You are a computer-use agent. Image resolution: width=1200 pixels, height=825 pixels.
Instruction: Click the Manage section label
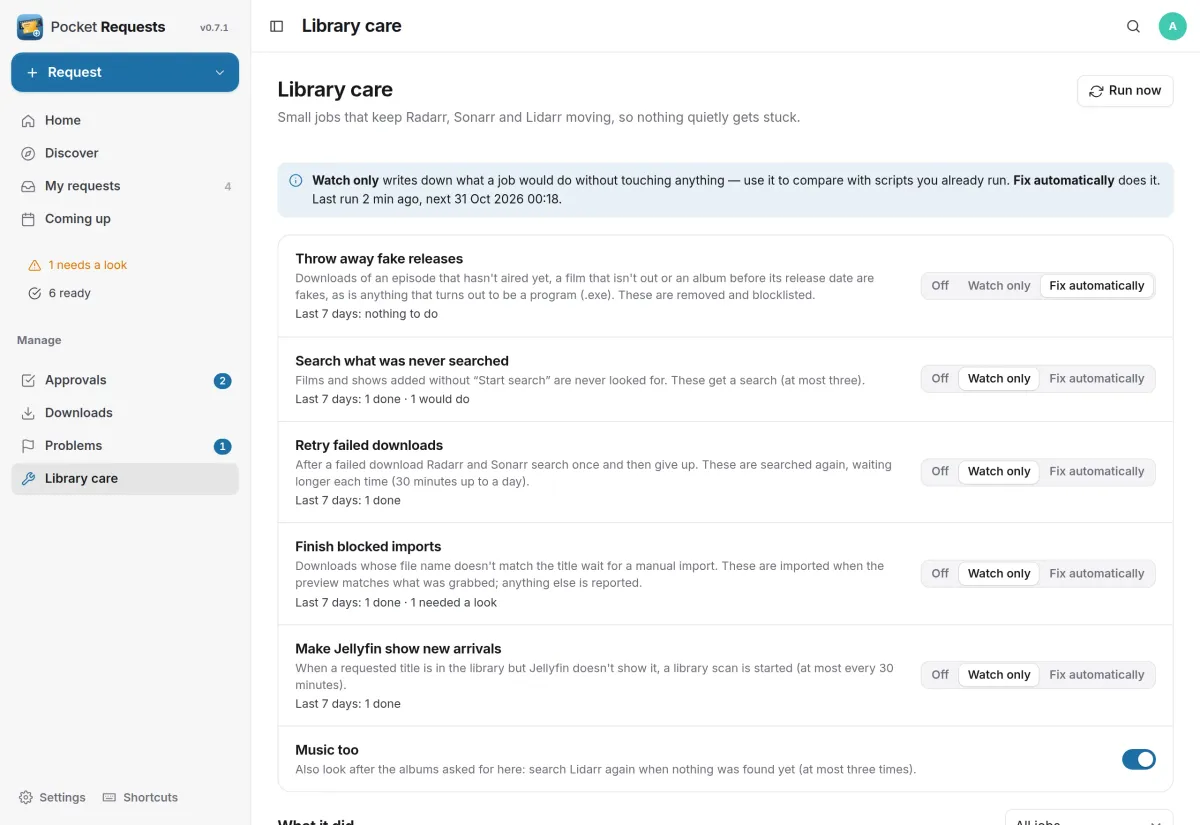39,341
